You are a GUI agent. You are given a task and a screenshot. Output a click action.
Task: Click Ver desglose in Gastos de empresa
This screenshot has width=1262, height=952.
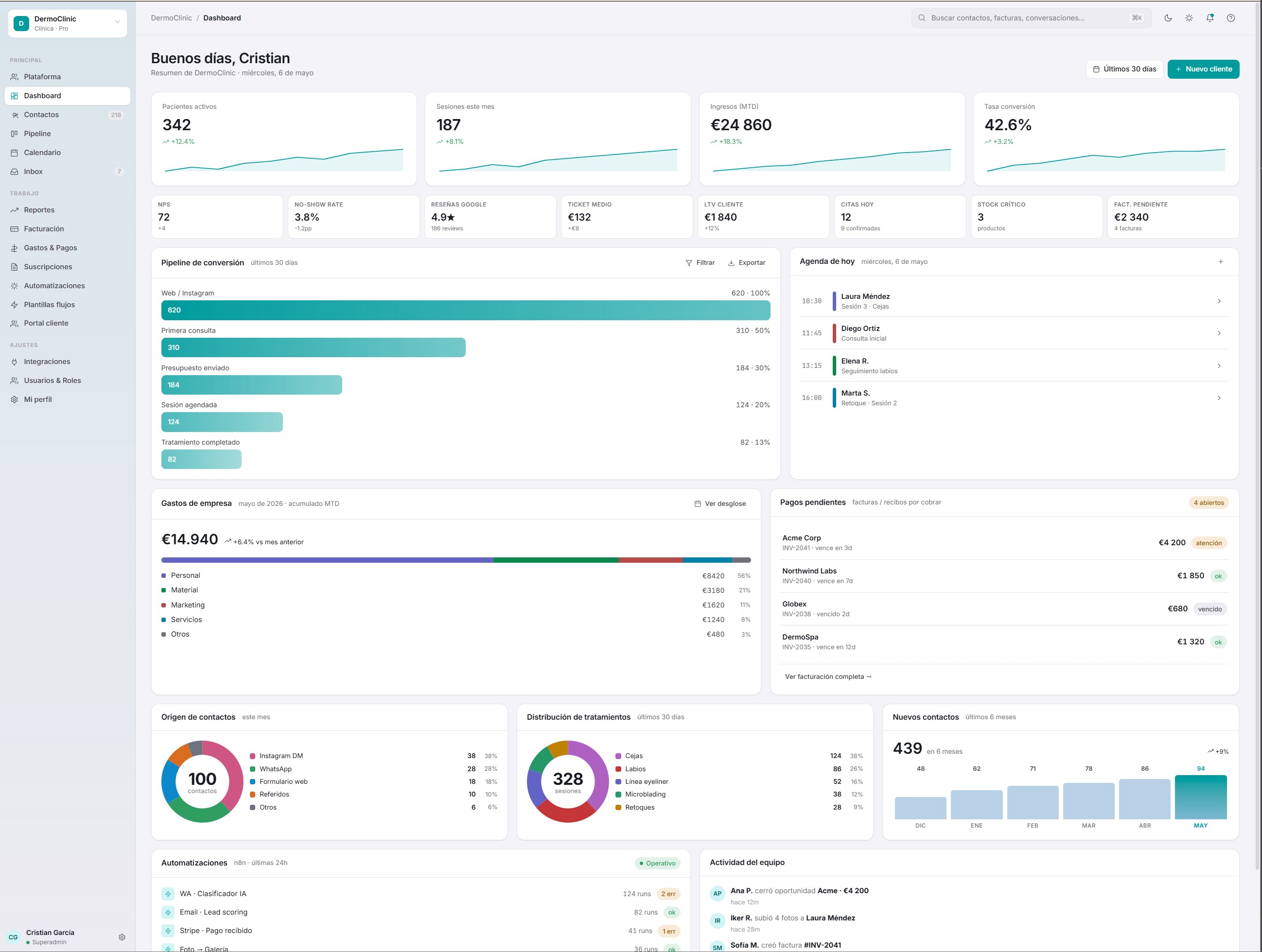coord(720,503)
